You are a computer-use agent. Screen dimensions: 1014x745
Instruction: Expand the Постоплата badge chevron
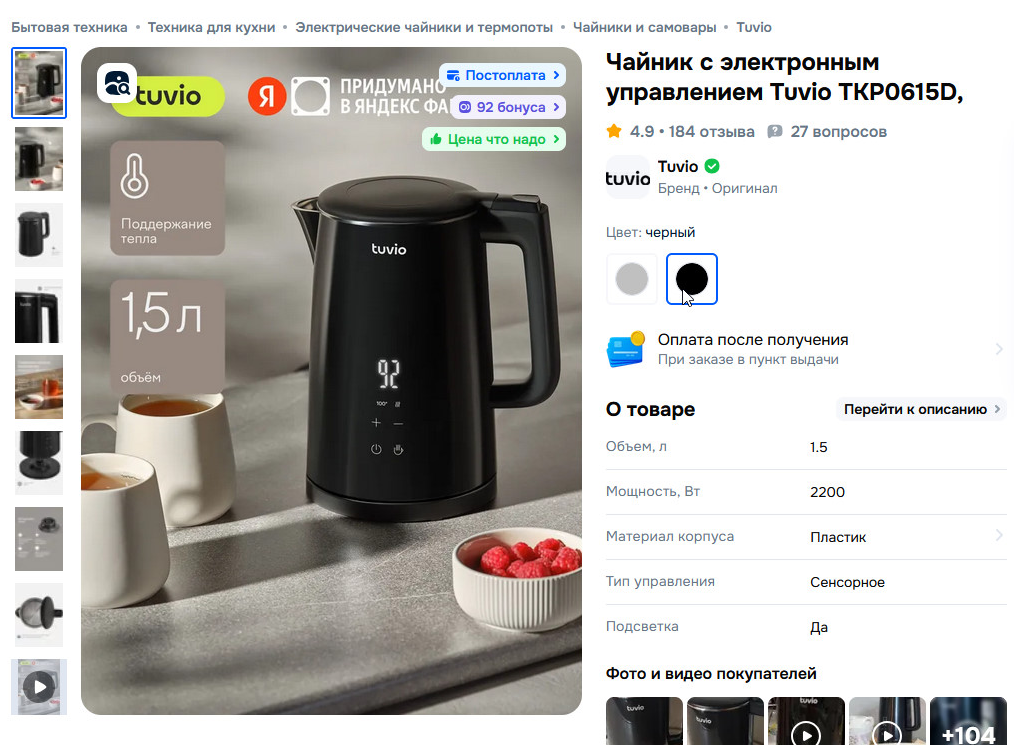557,75
